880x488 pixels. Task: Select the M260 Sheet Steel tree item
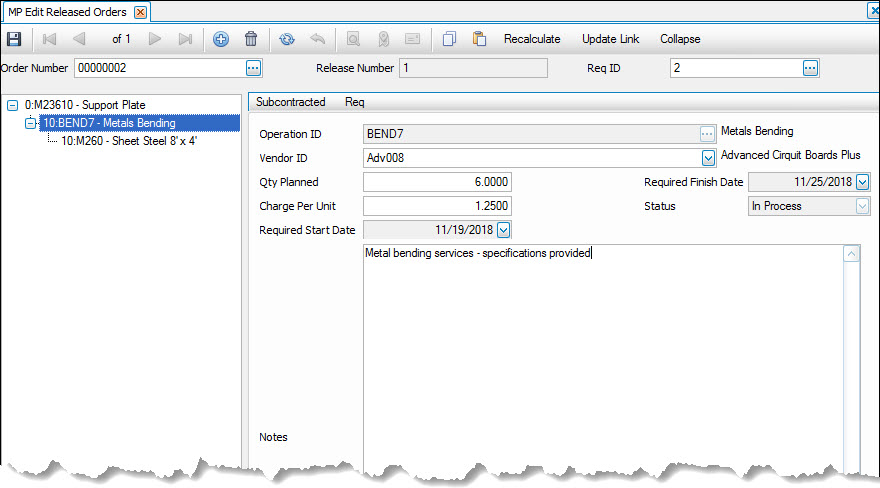[x=129, y=141]
